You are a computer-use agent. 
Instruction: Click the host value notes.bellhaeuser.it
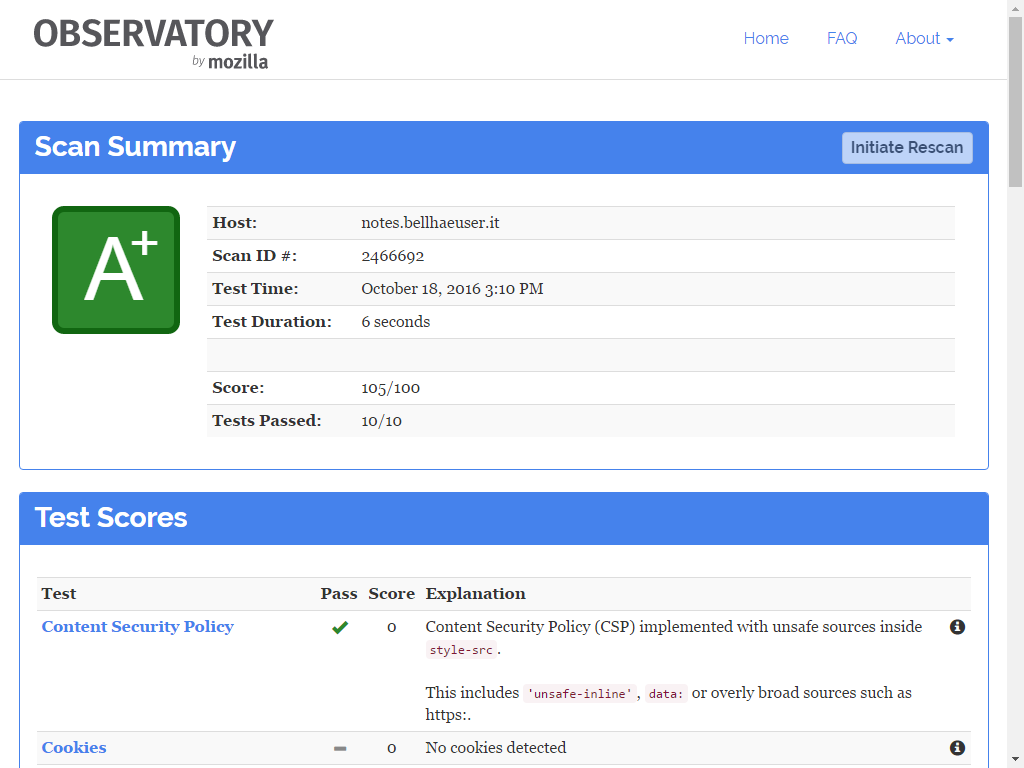coord(430,223)
